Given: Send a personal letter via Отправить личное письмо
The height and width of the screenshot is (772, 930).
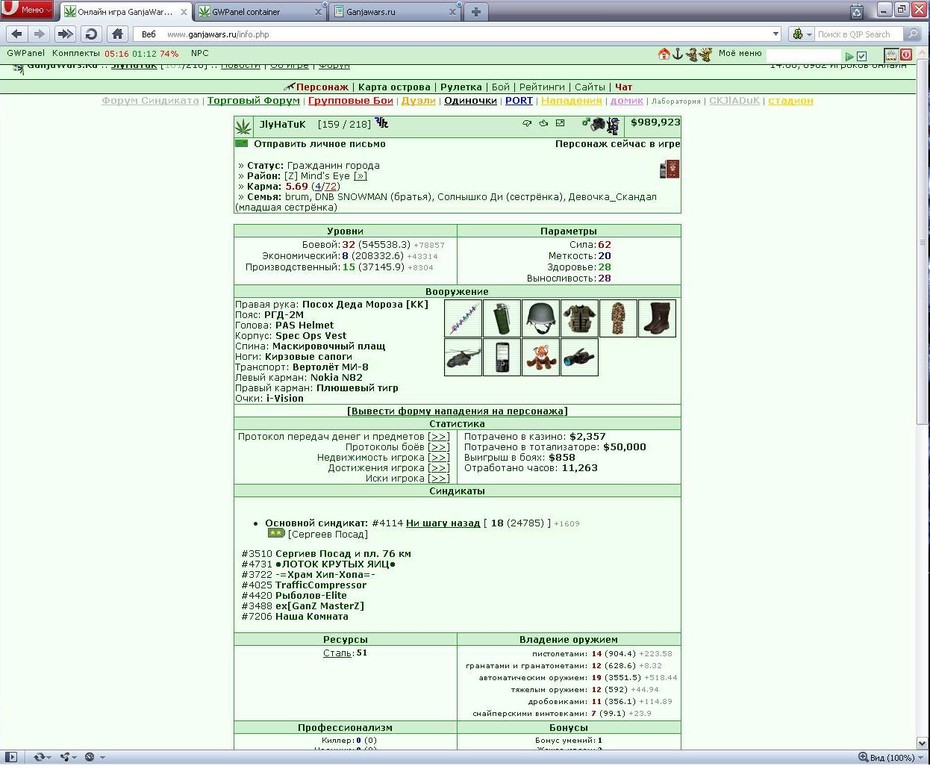Looking at the screenshot, I should coord(320,144).
